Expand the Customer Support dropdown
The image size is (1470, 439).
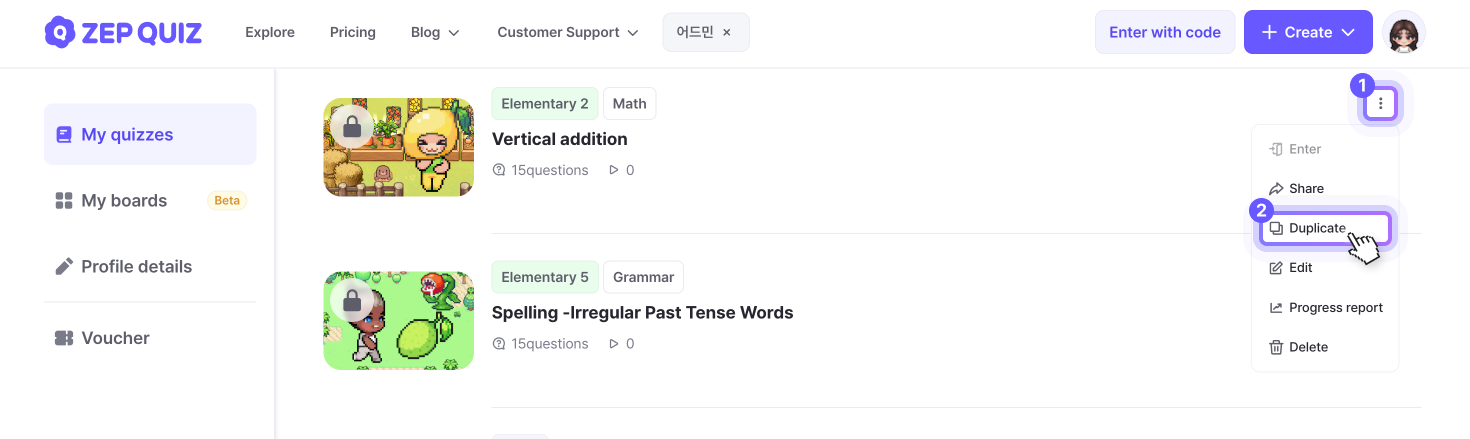tap(567, 32)
